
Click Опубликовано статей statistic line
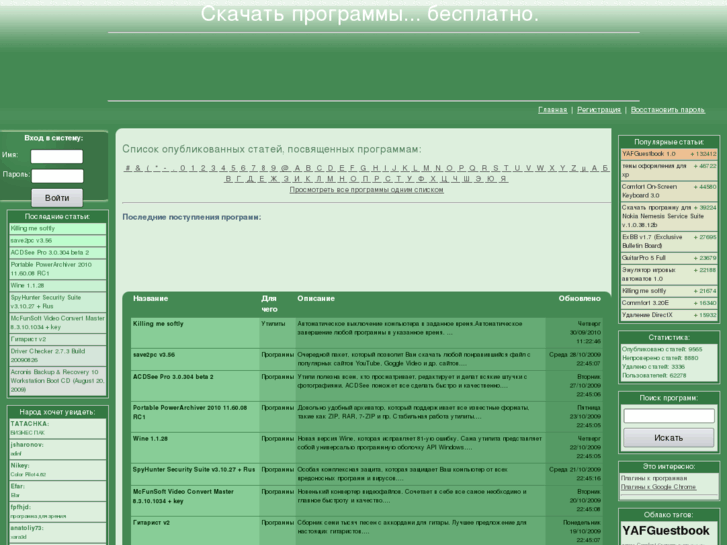[x=662, y=349]
